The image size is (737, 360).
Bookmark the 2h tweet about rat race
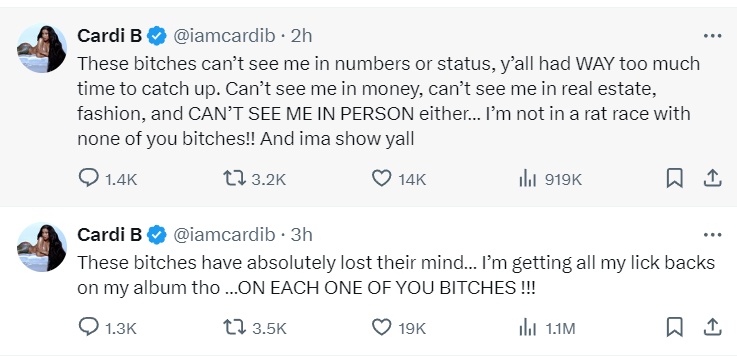tap(674, 179)
